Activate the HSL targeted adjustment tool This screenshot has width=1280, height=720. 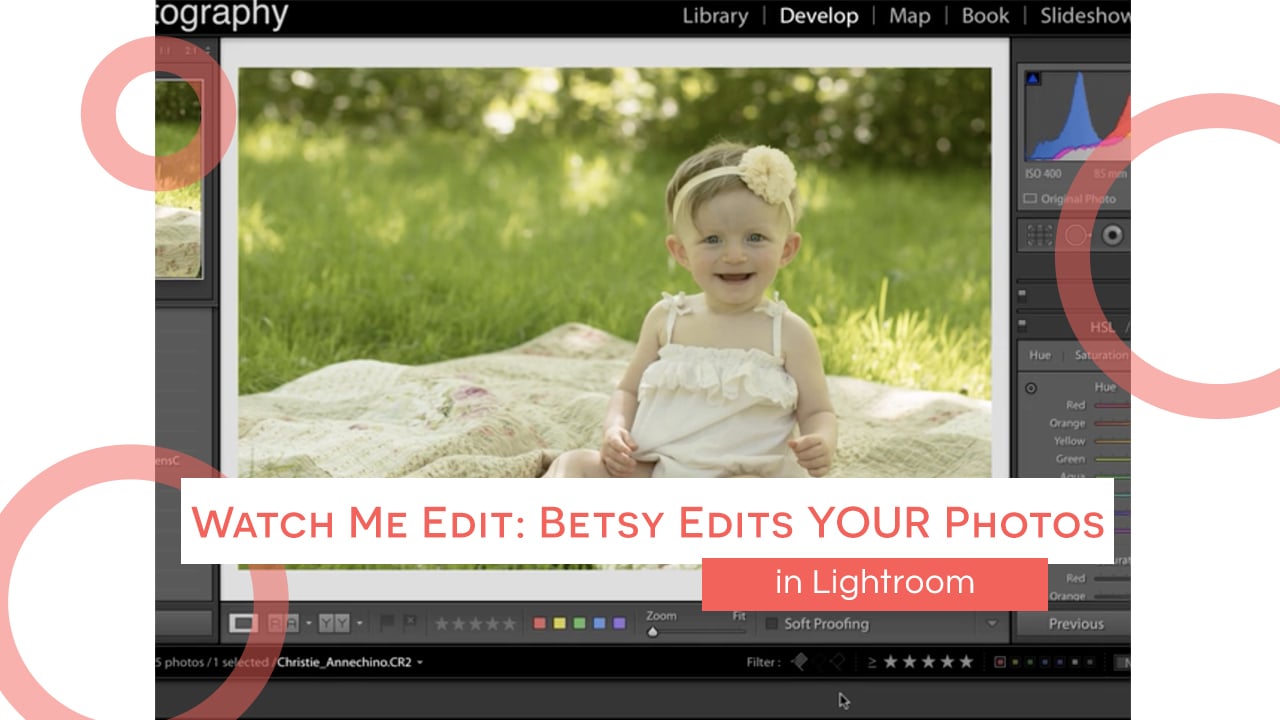pyautogui.click(x=1031, y=388)
